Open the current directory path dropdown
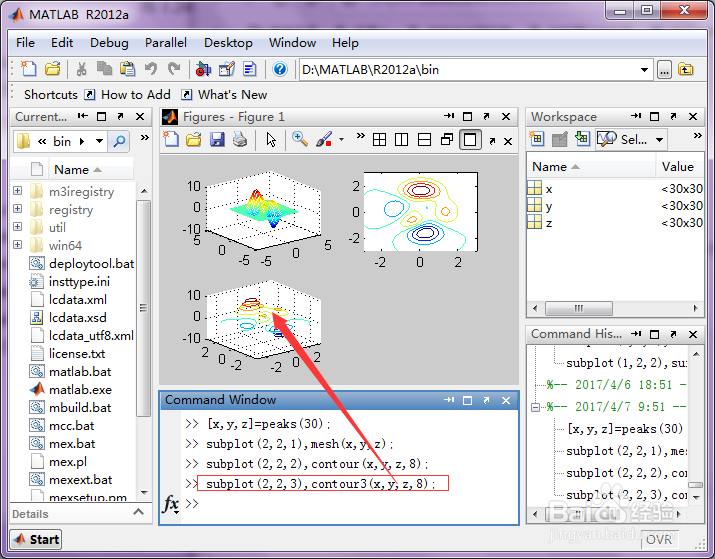The height and width of the screenshot is (559, 715). coord(644,70)
